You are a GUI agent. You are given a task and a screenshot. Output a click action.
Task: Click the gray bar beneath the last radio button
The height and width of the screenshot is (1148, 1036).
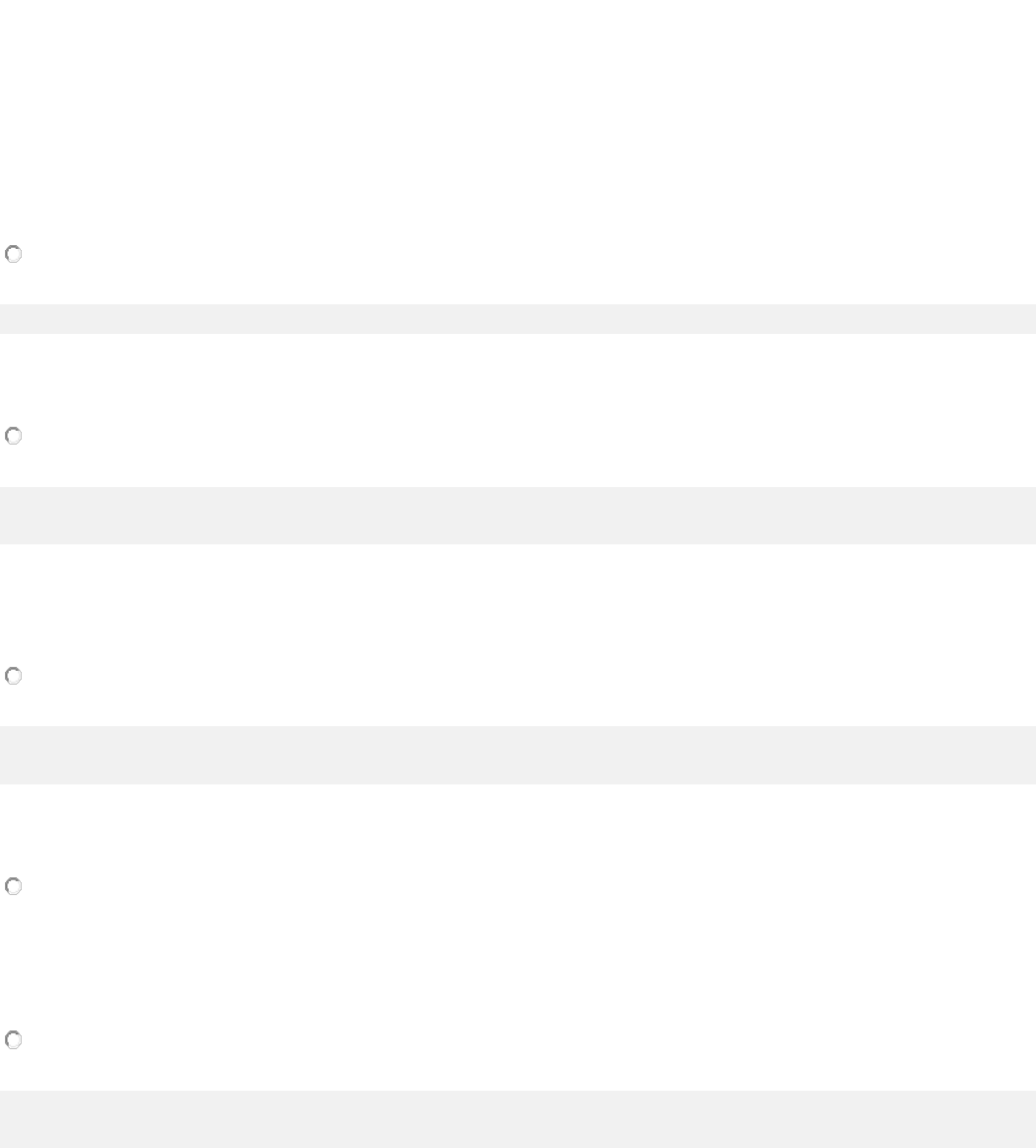point(518,1118)
